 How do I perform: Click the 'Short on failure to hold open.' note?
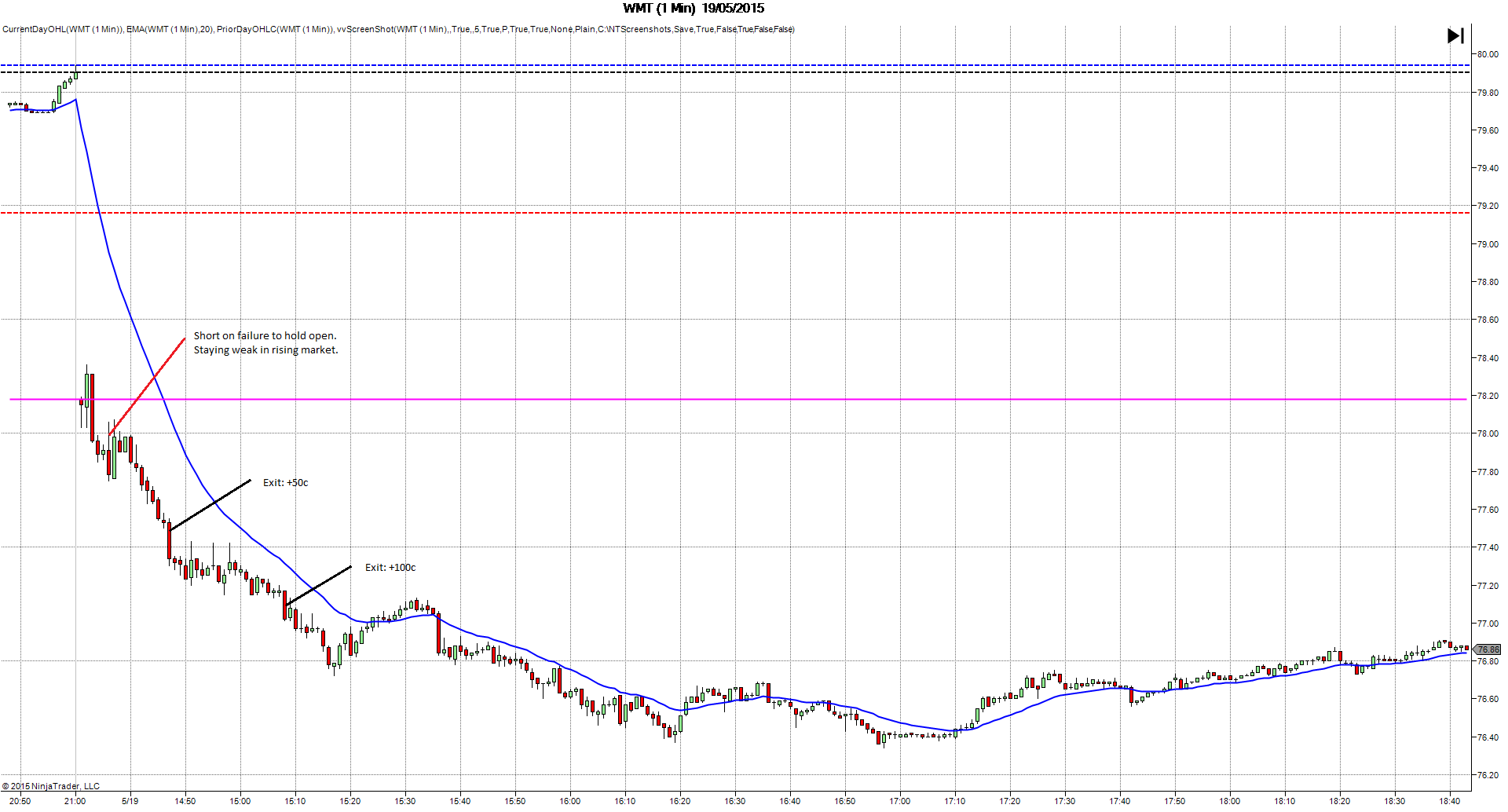265,336
